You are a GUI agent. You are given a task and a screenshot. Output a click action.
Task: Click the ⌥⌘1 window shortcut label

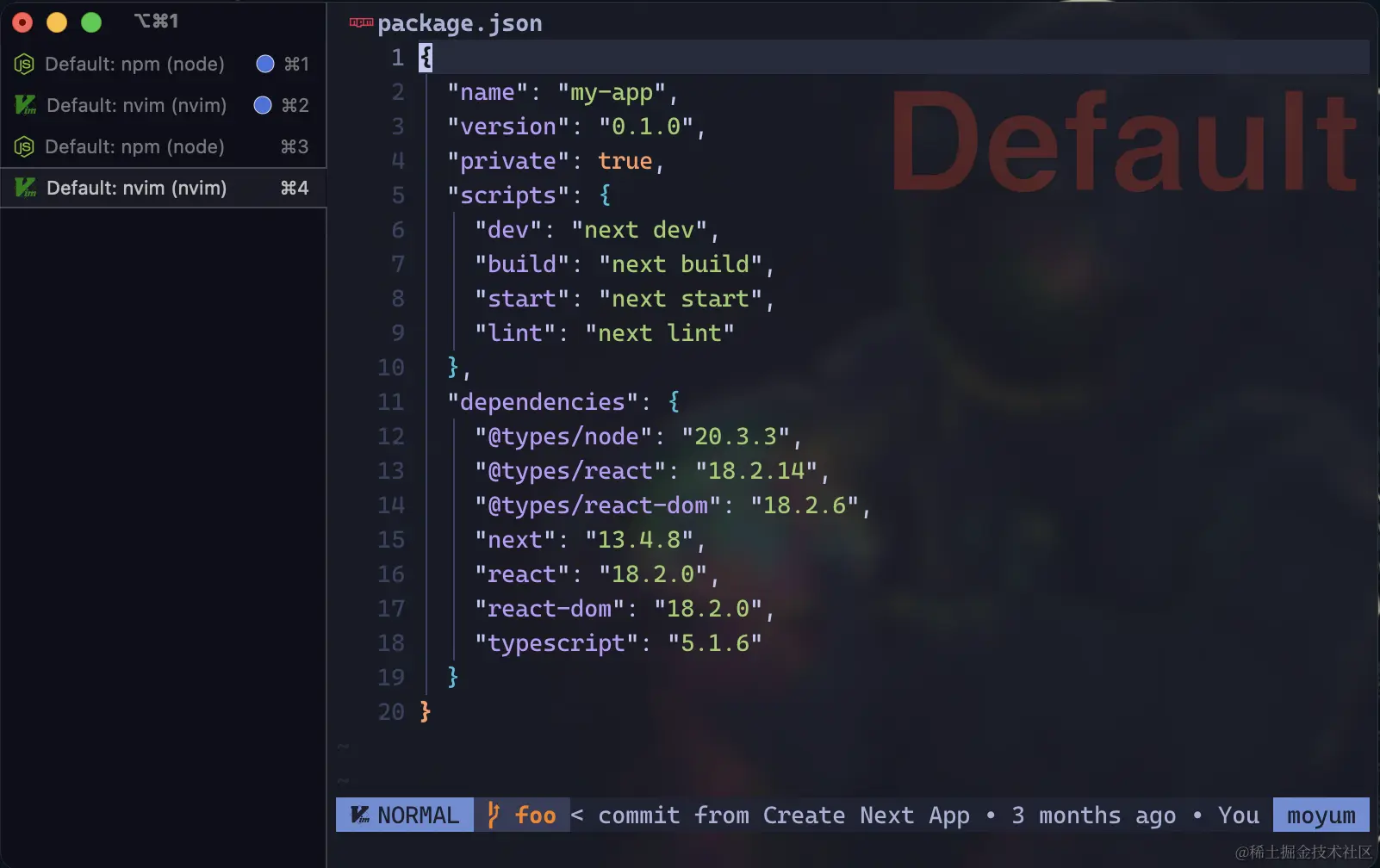pyautogui.click(x=156, y=22)
